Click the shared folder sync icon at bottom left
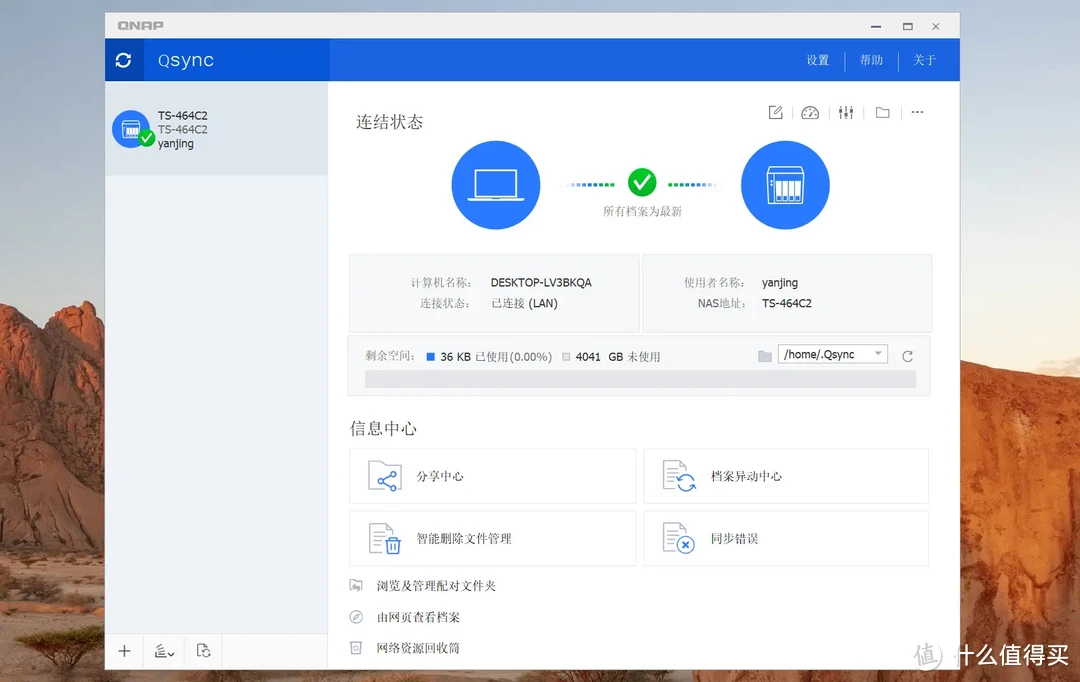This screenshot has height=682, width=1080. [x=203, y=651]
